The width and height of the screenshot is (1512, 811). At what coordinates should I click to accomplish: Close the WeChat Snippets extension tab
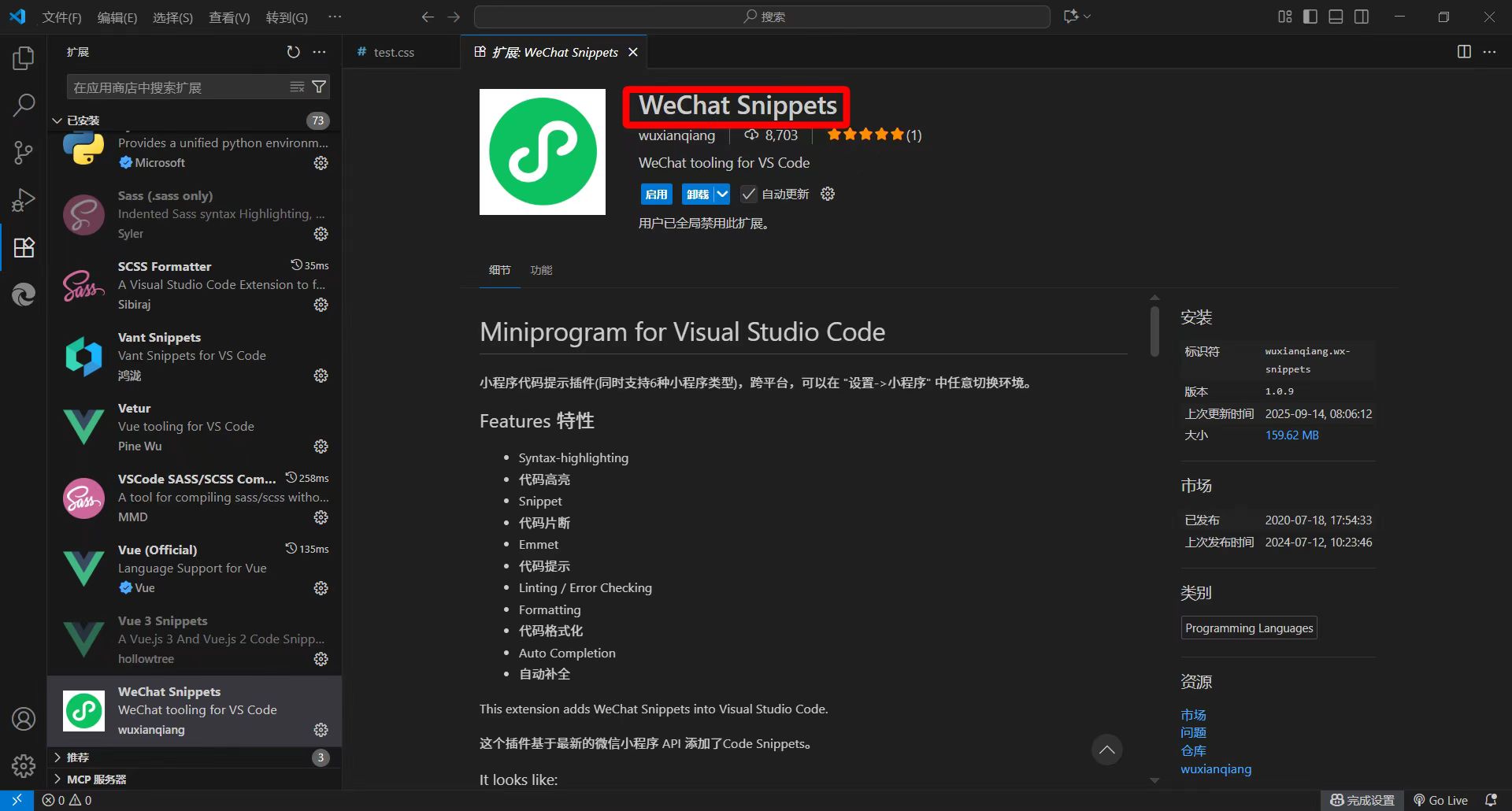(633, 52)
